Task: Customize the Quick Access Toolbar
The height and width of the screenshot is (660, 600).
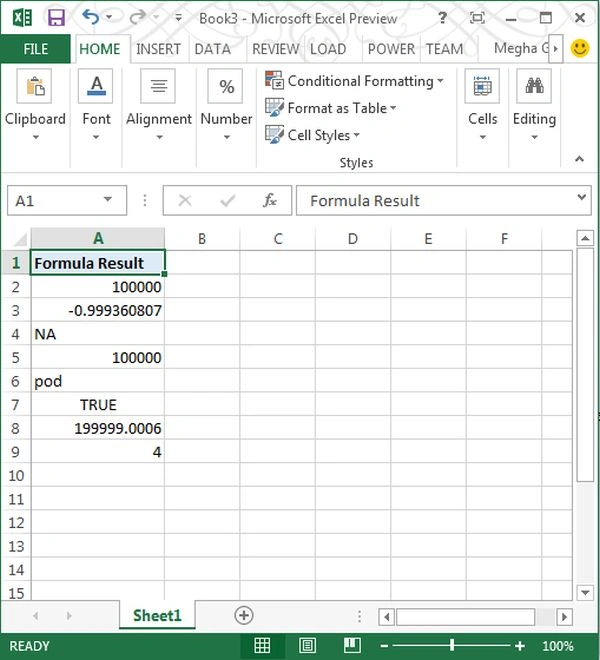Action: click(x=179, y=18)
